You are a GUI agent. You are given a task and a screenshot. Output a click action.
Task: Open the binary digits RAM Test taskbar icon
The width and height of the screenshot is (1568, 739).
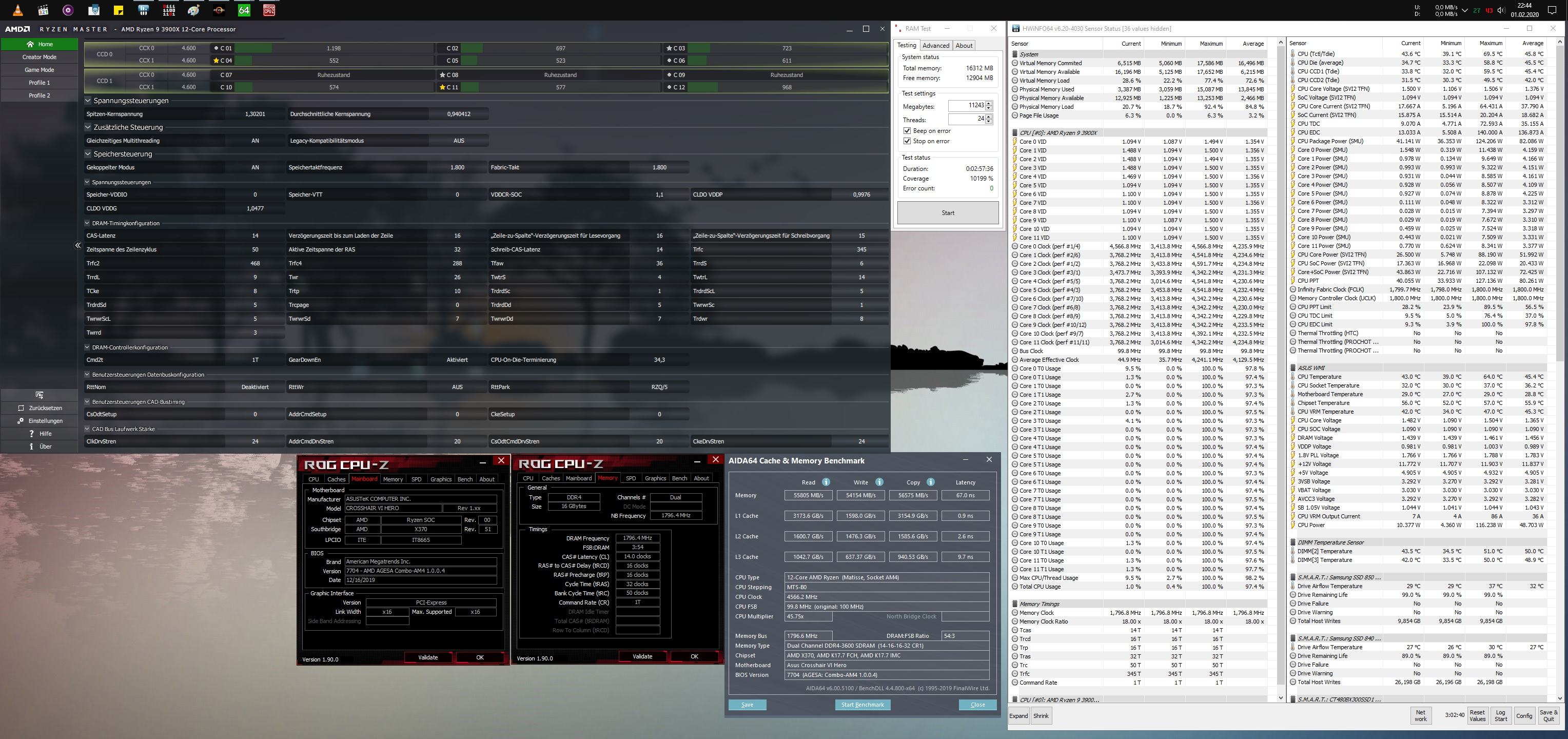tap(169, 10)
